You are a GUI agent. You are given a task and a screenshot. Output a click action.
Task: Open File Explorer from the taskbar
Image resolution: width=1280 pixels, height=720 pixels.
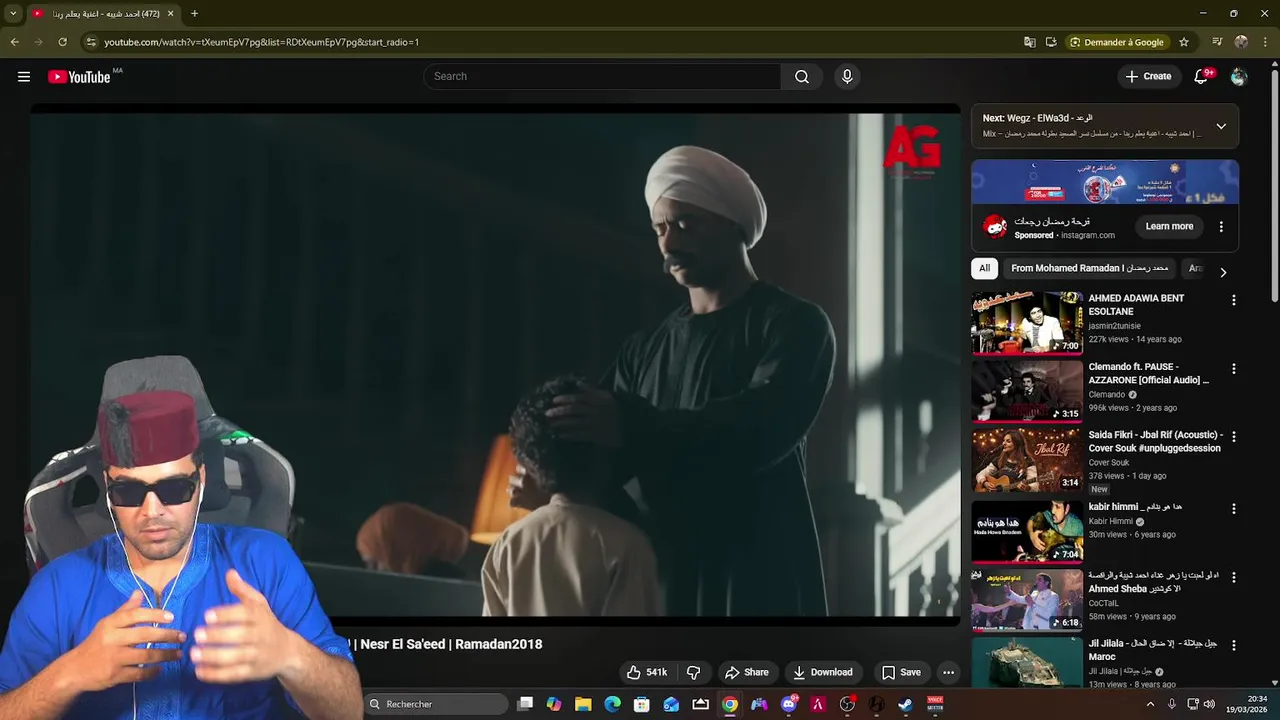583,704
